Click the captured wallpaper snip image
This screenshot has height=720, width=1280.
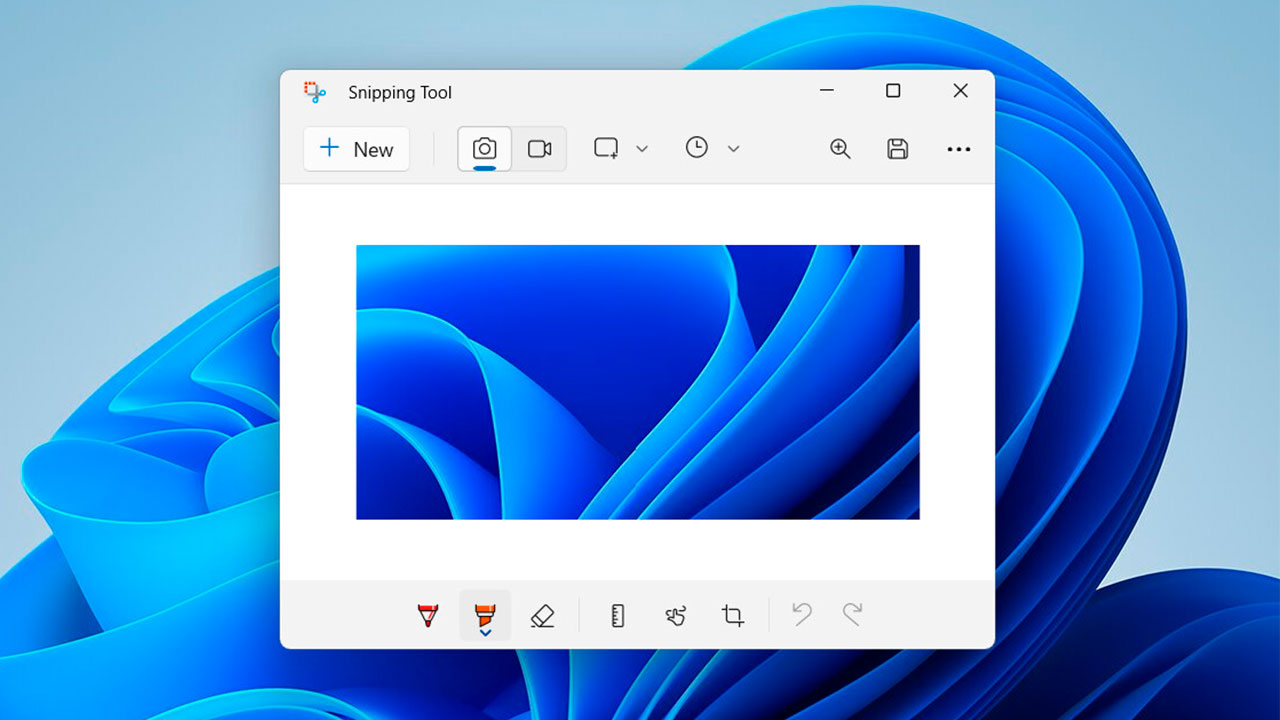point(638,382)
